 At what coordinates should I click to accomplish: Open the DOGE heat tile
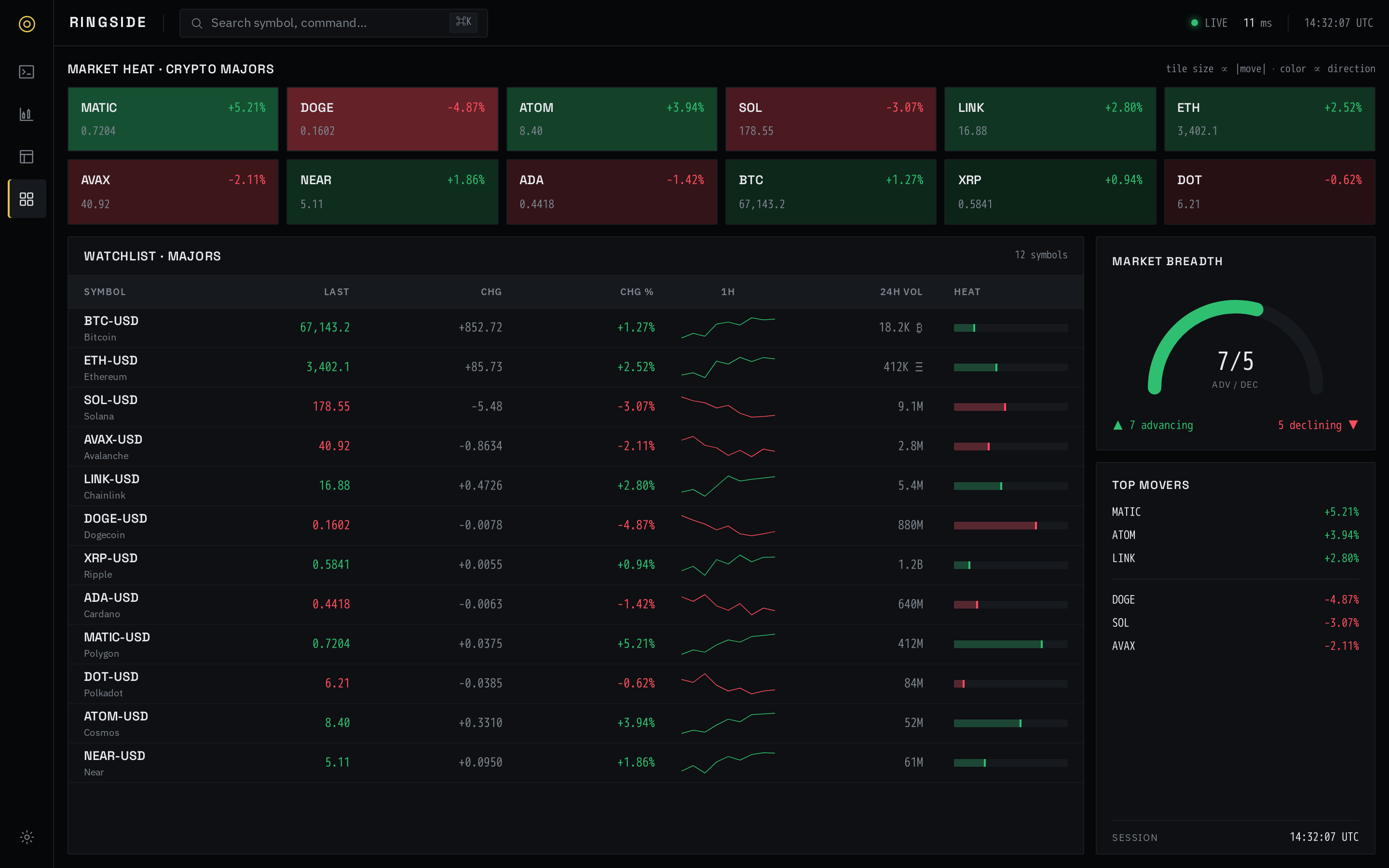(x=393, y=119)
